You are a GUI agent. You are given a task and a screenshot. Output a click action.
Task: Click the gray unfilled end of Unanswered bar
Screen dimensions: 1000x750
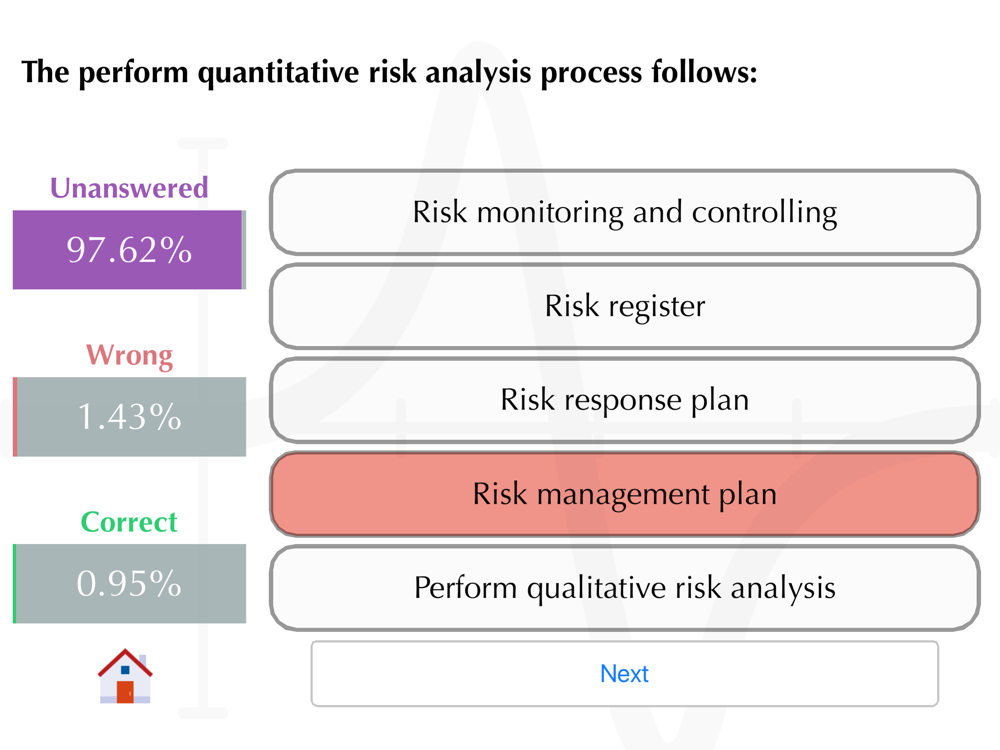[244, 249]
